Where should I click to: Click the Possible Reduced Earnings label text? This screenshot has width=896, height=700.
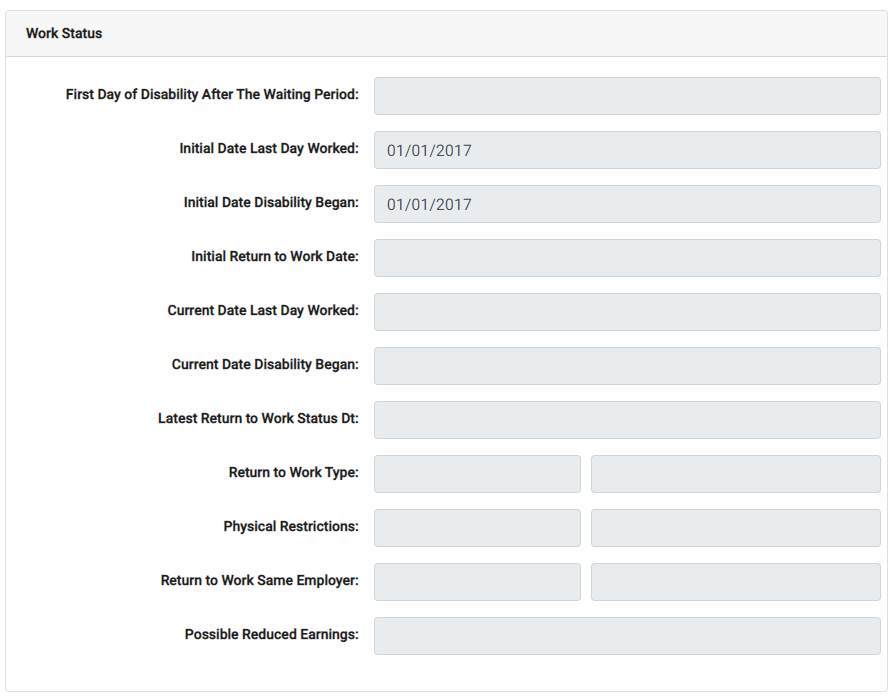click(271, 634)
